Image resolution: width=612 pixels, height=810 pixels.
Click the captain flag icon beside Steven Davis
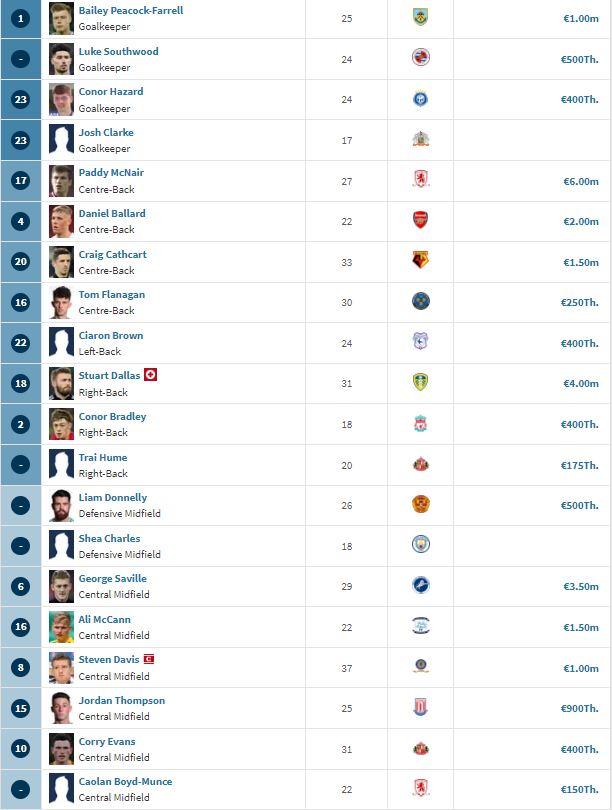coord(149,659)
